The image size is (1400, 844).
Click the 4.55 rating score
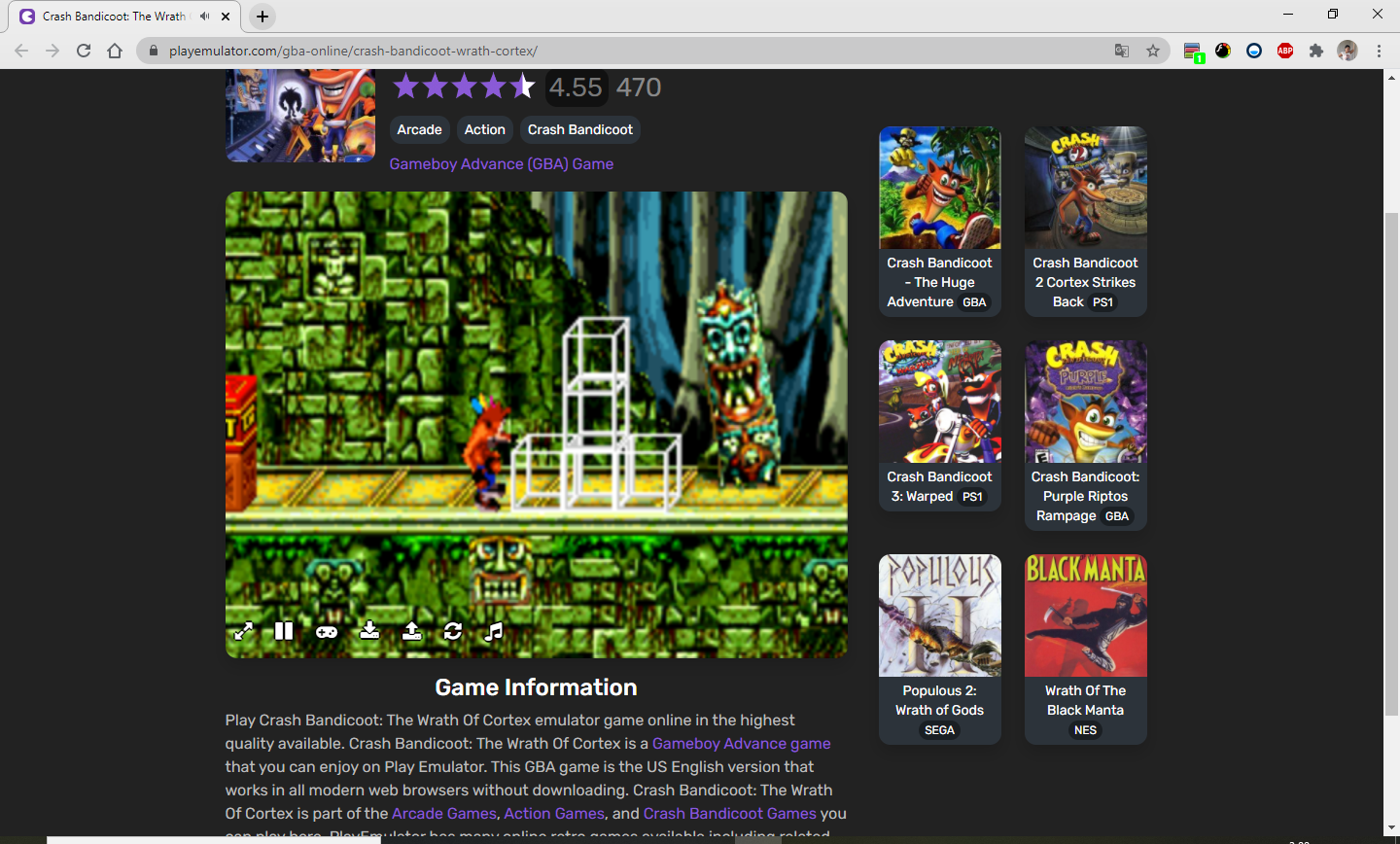[576, 88]
